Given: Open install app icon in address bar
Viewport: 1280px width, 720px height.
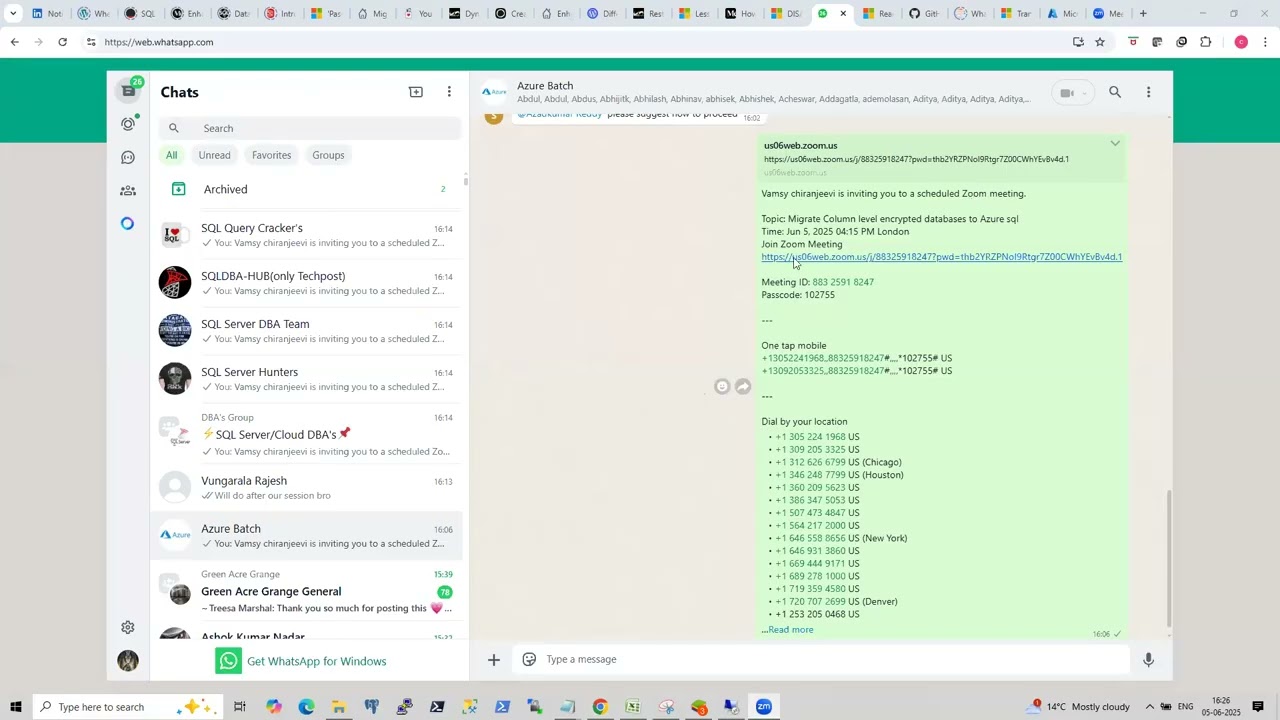Looking at the screenshot, I should tap(1078, 42).
